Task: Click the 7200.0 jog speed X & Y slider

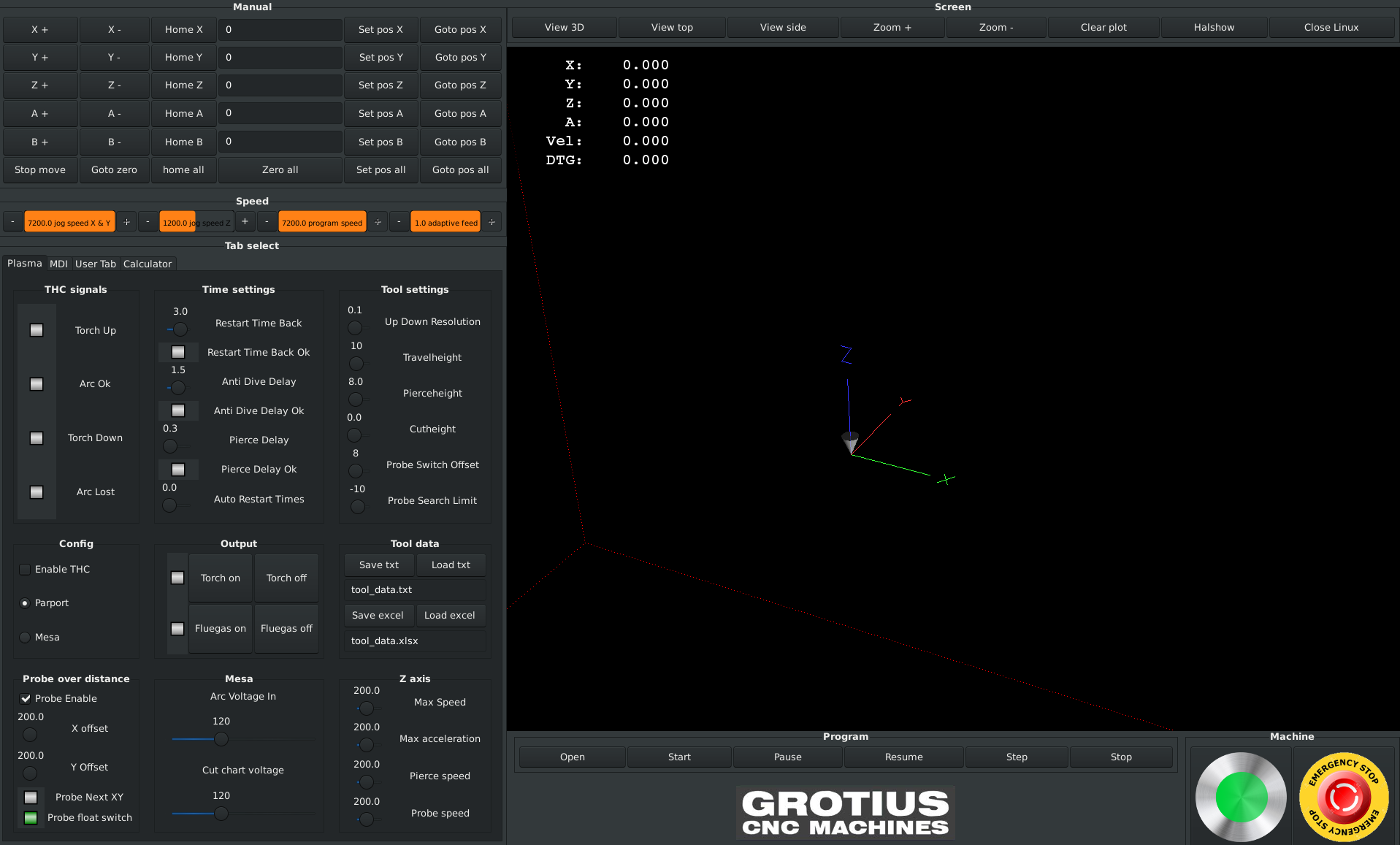Action: [69, 223]
